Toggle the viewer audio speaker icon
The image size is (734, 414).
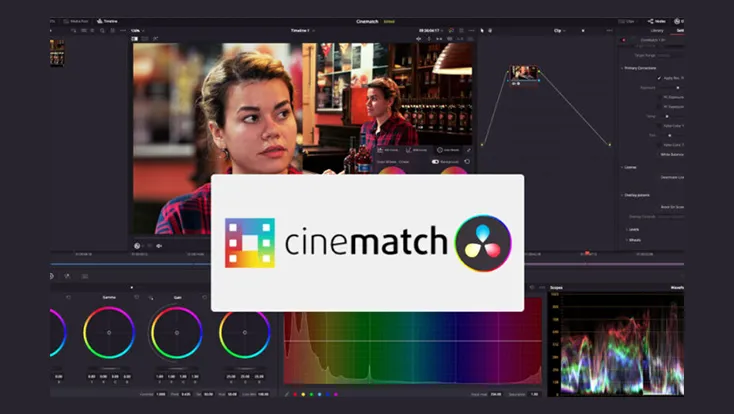(x=159, y=245)
